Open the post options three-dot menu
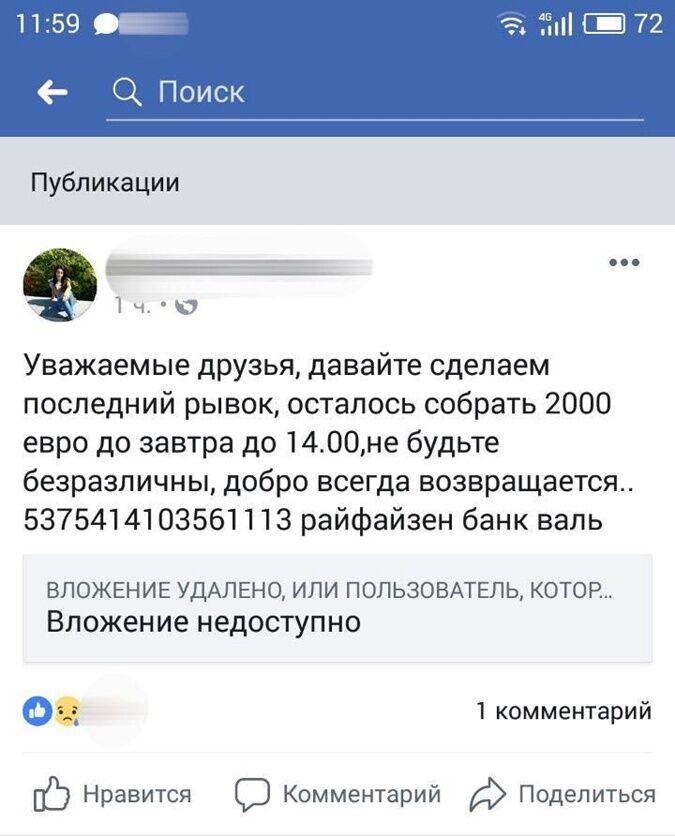 click(623, 261)
